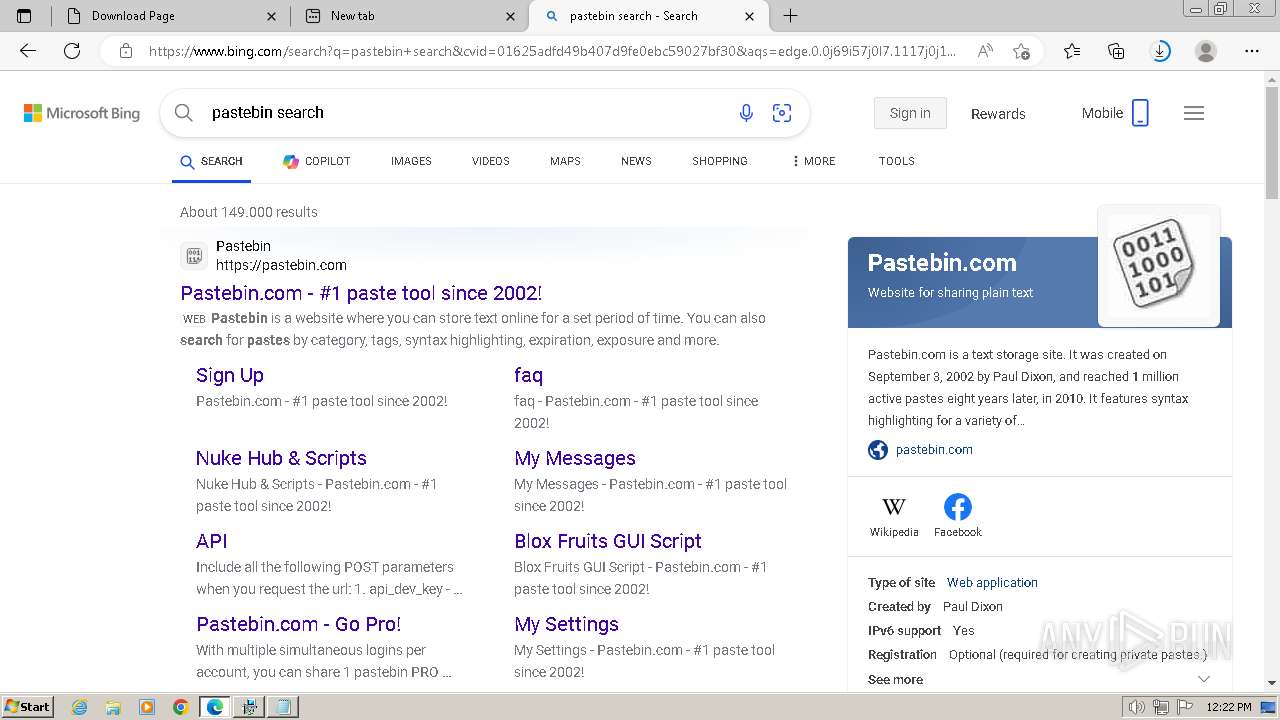The height and width of the screenshot is (720, 1280).
Task: Click inside the Bing search text field
Action: [x=465, y=113]
